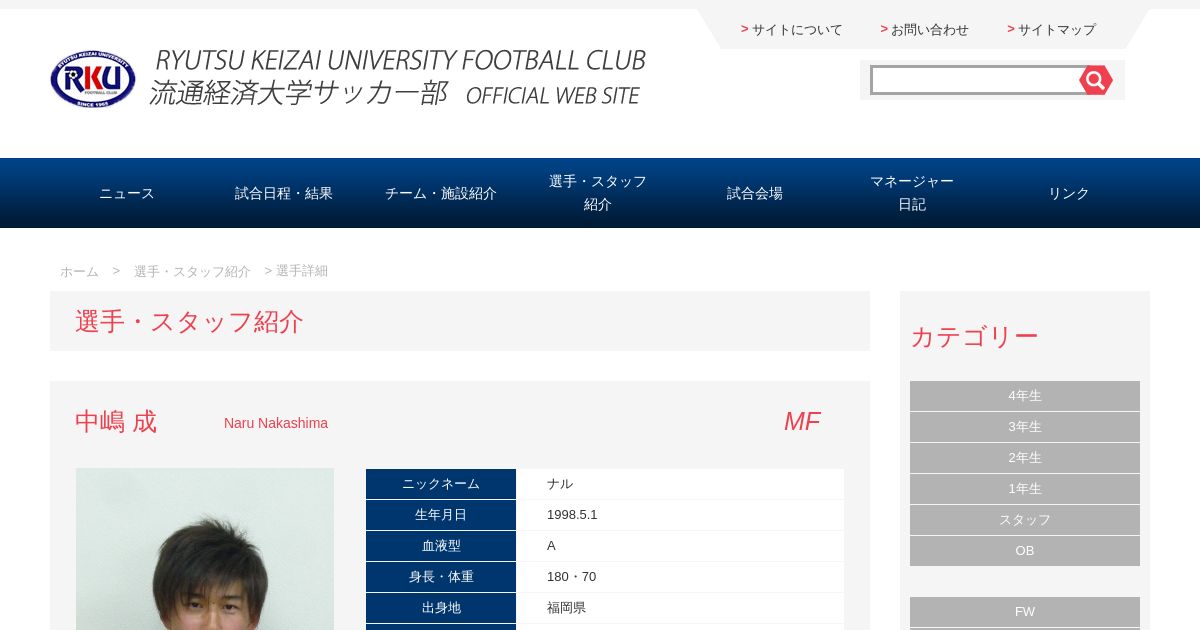Click the nickname value ナル

point(560,484)
